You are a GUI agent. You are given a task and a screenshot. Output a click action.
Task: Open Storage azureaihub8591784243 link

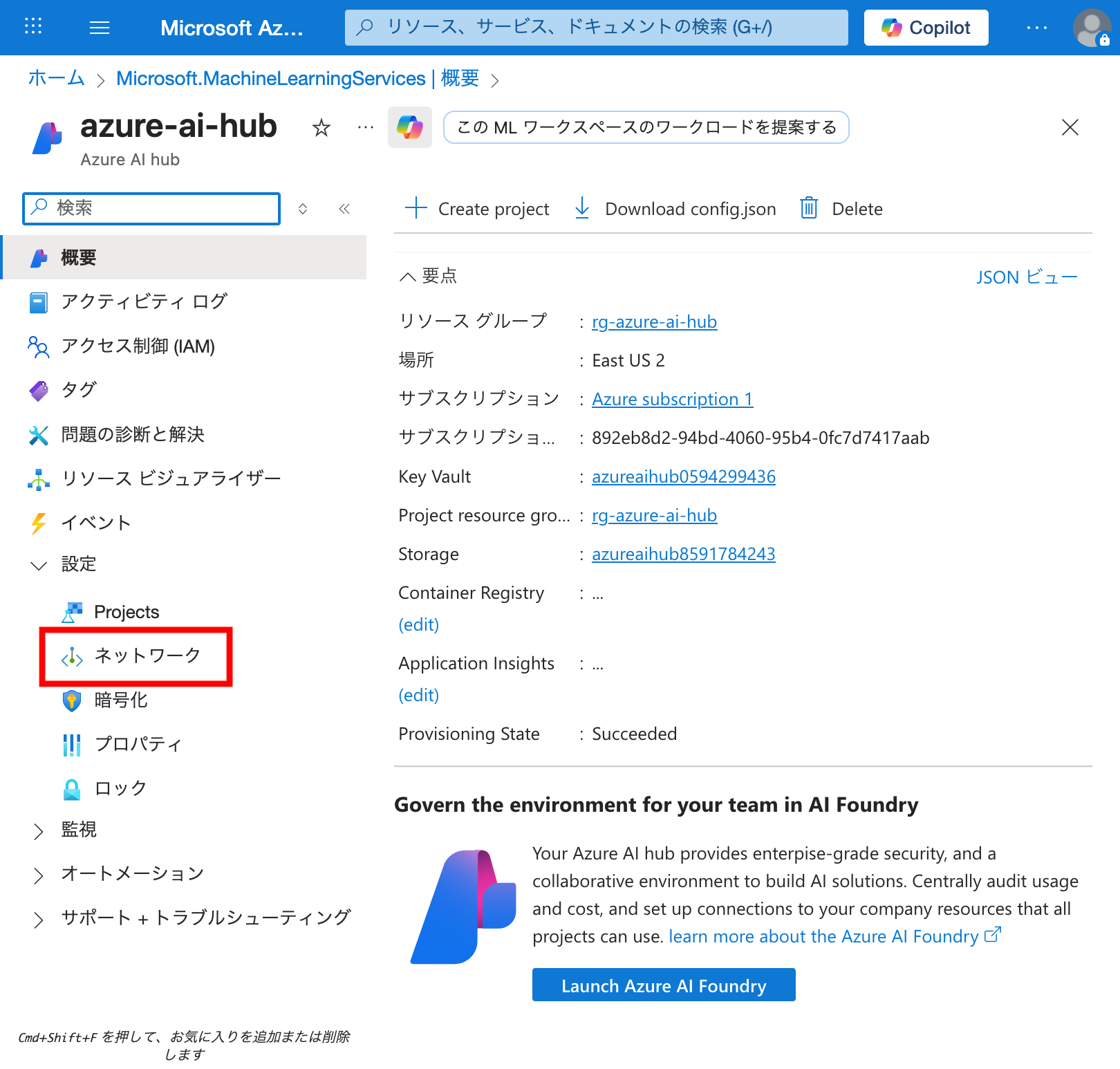pos(684,554)
